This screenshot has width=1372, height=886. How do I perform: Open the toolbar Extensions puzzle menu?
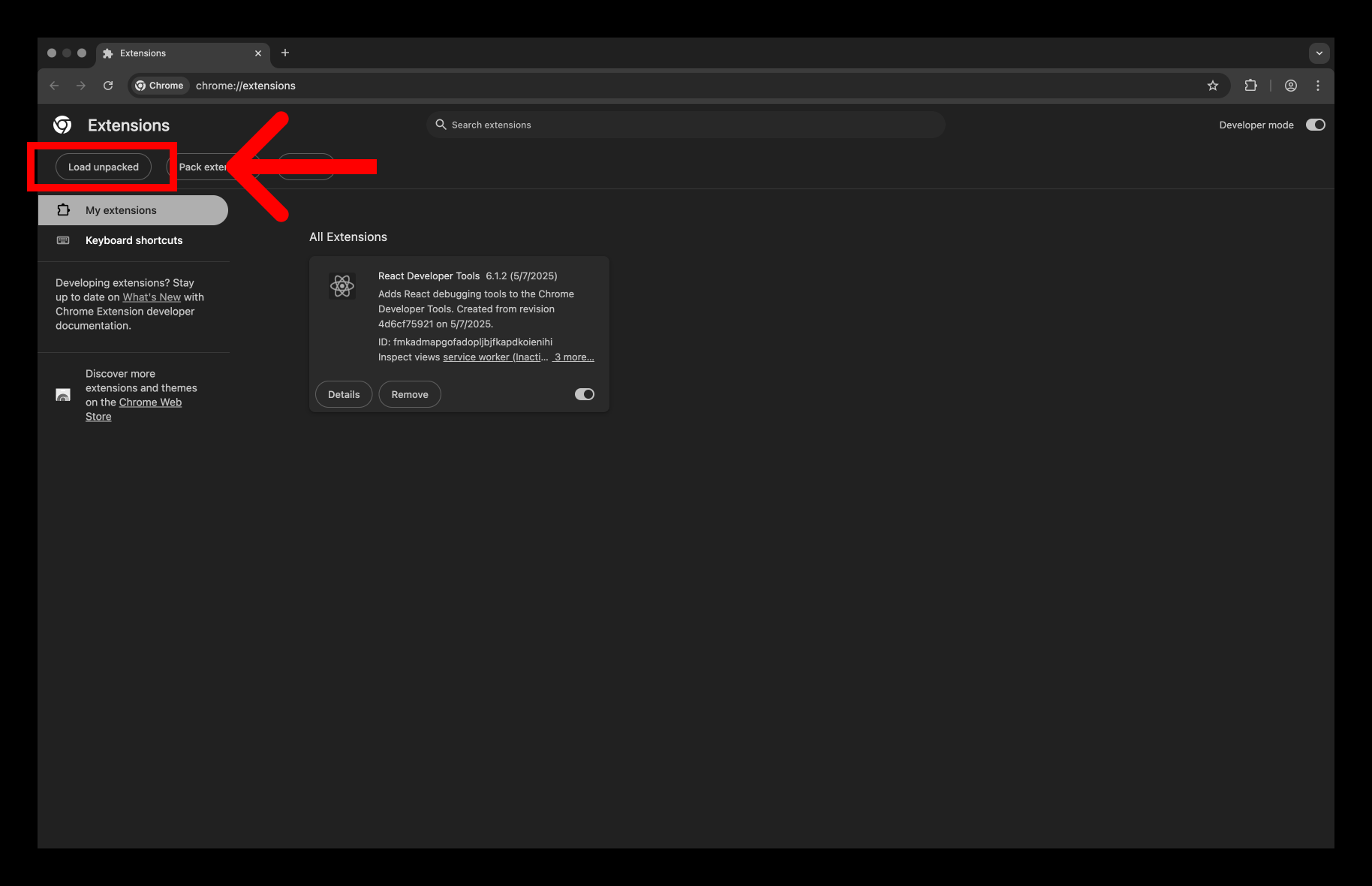[1250, 86]
